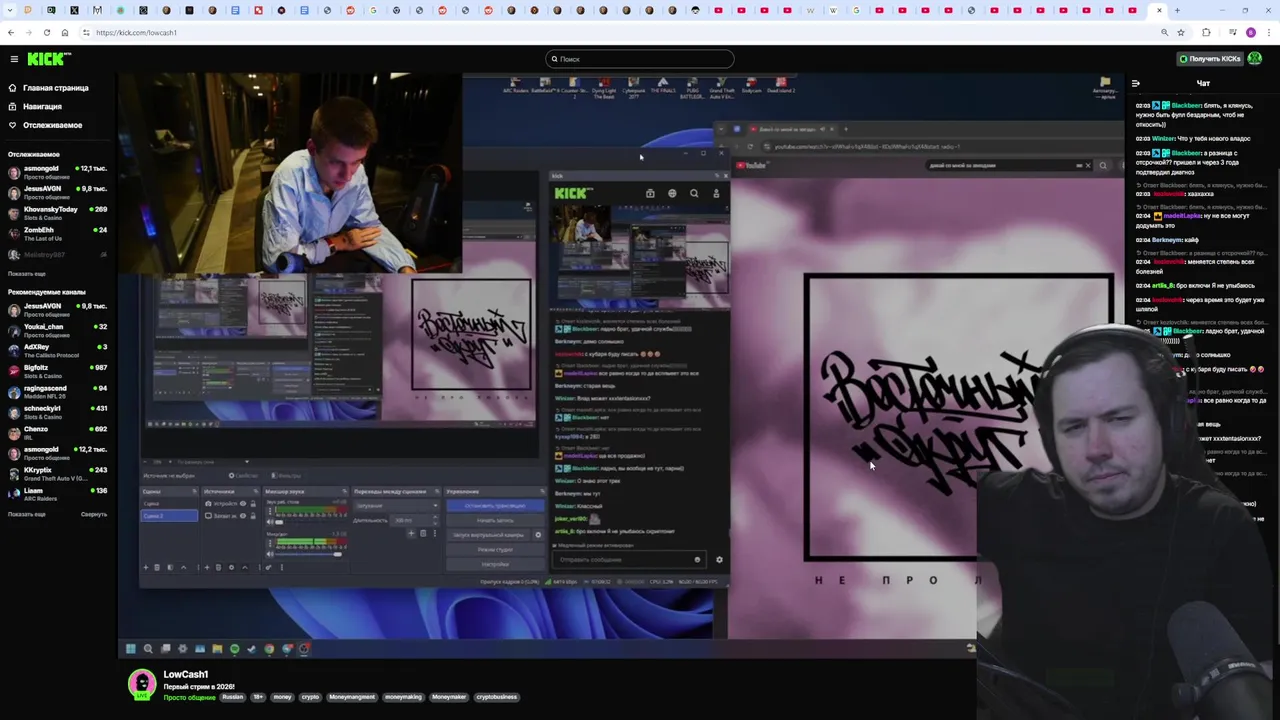The image size is (1280, 720).
Task: Open the browser media control icon
Action: coord(1231,32)
